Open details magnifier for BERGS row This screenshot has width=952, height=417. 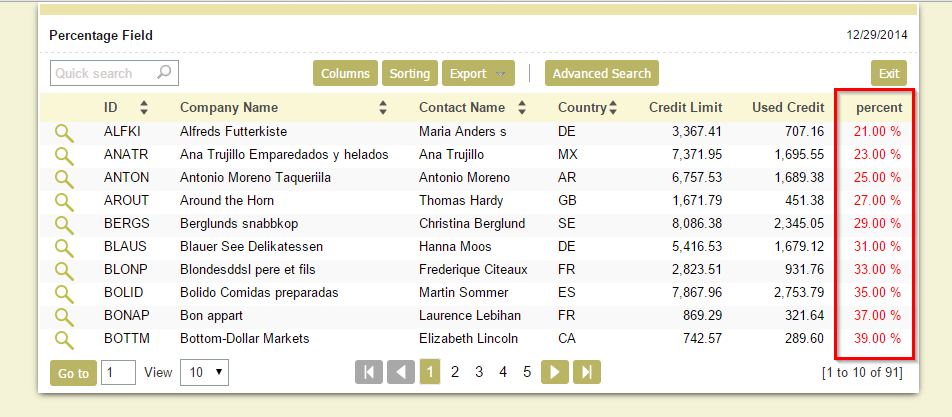[64, 224]
